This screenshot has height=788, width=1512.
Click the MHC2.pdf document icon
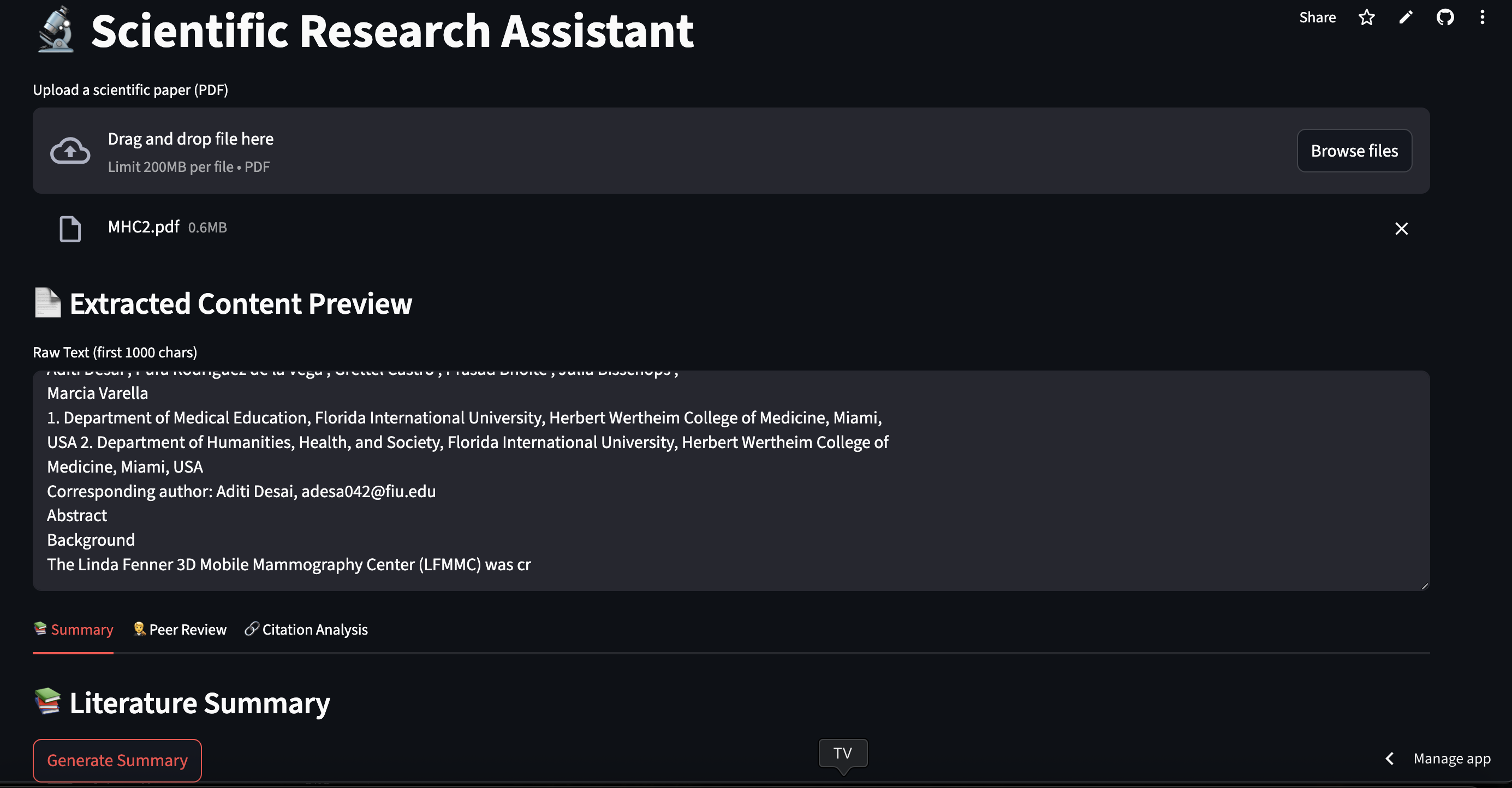tap(70, 228)
